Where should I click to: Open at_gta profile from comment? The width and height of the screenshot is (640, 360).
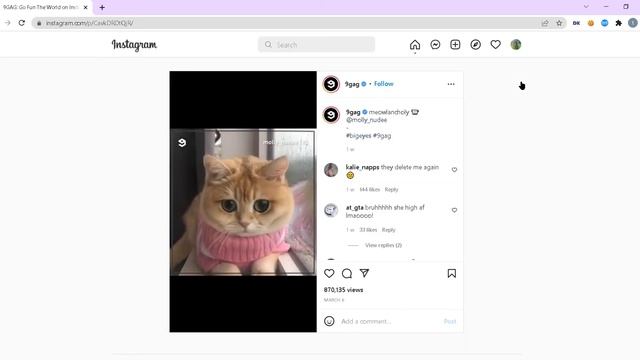pyautogui.click(x=354, y=207)
